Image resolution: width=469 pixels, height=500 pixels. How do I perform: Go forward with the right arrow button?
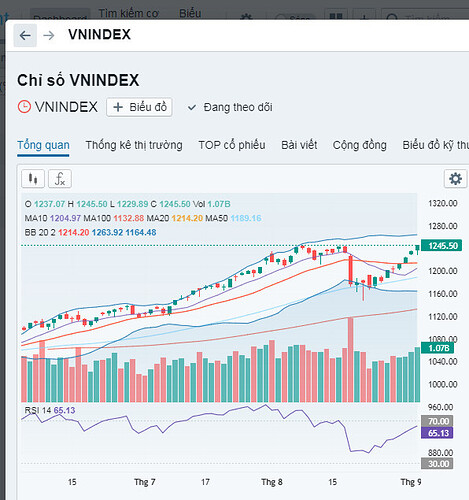pyautogui.click(x=49, y=35)
